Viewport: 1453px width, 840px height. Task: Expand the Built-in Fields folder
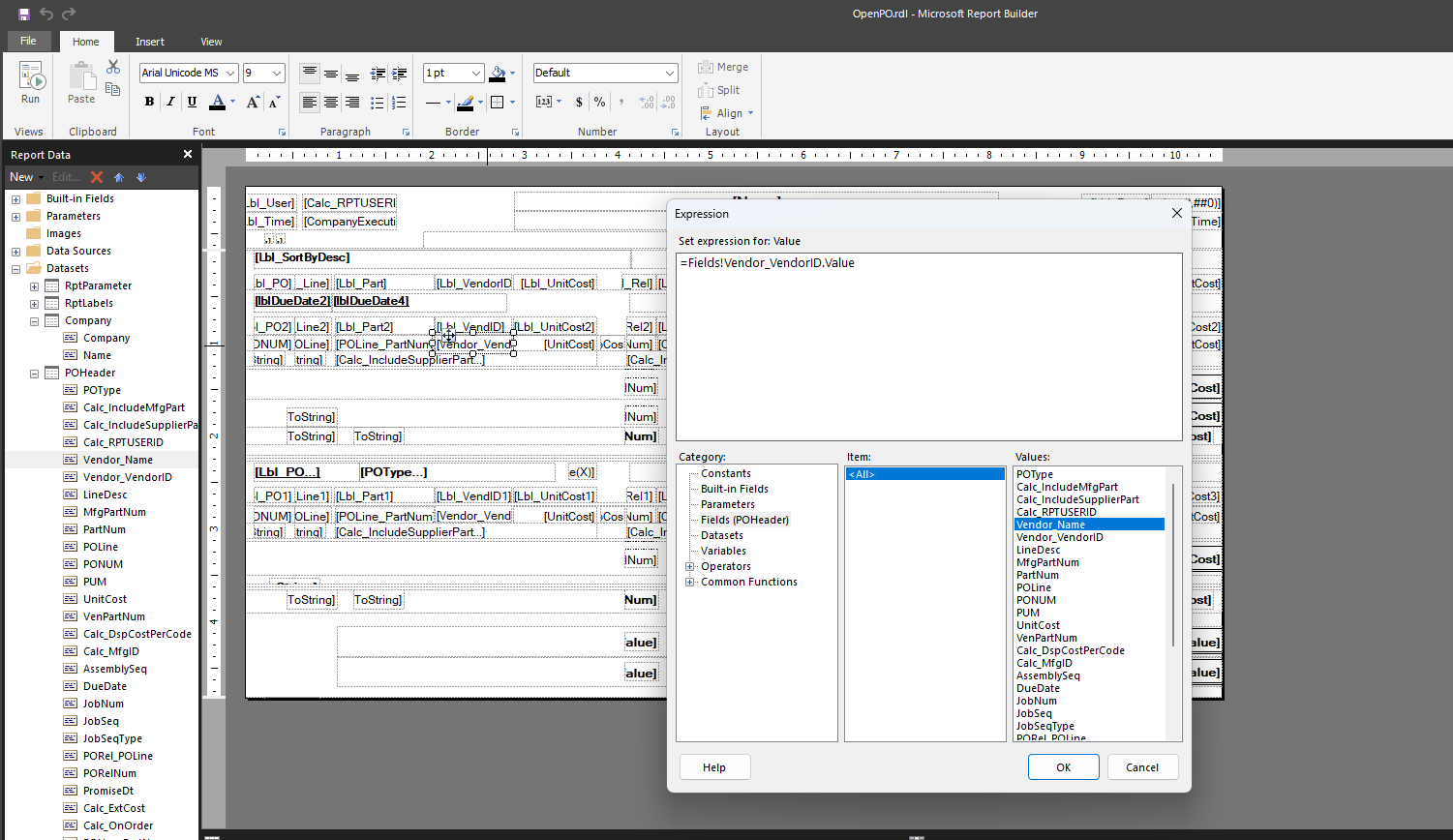tap(16, 199)
